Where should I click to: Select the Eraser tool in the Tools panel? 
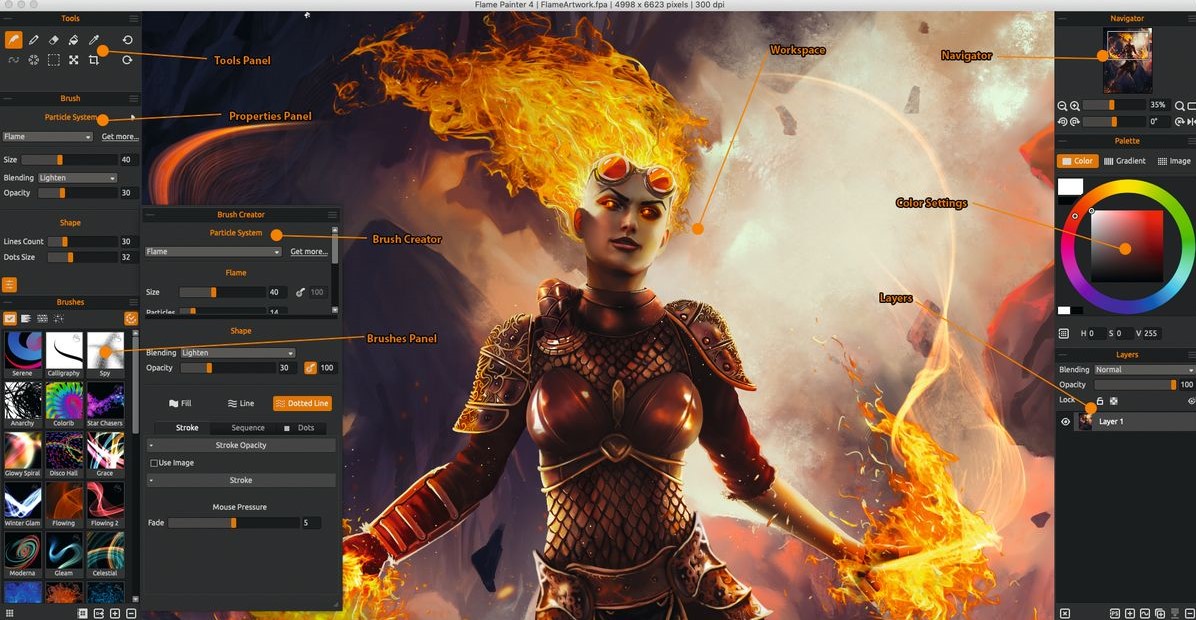click(x=52, y=39)
